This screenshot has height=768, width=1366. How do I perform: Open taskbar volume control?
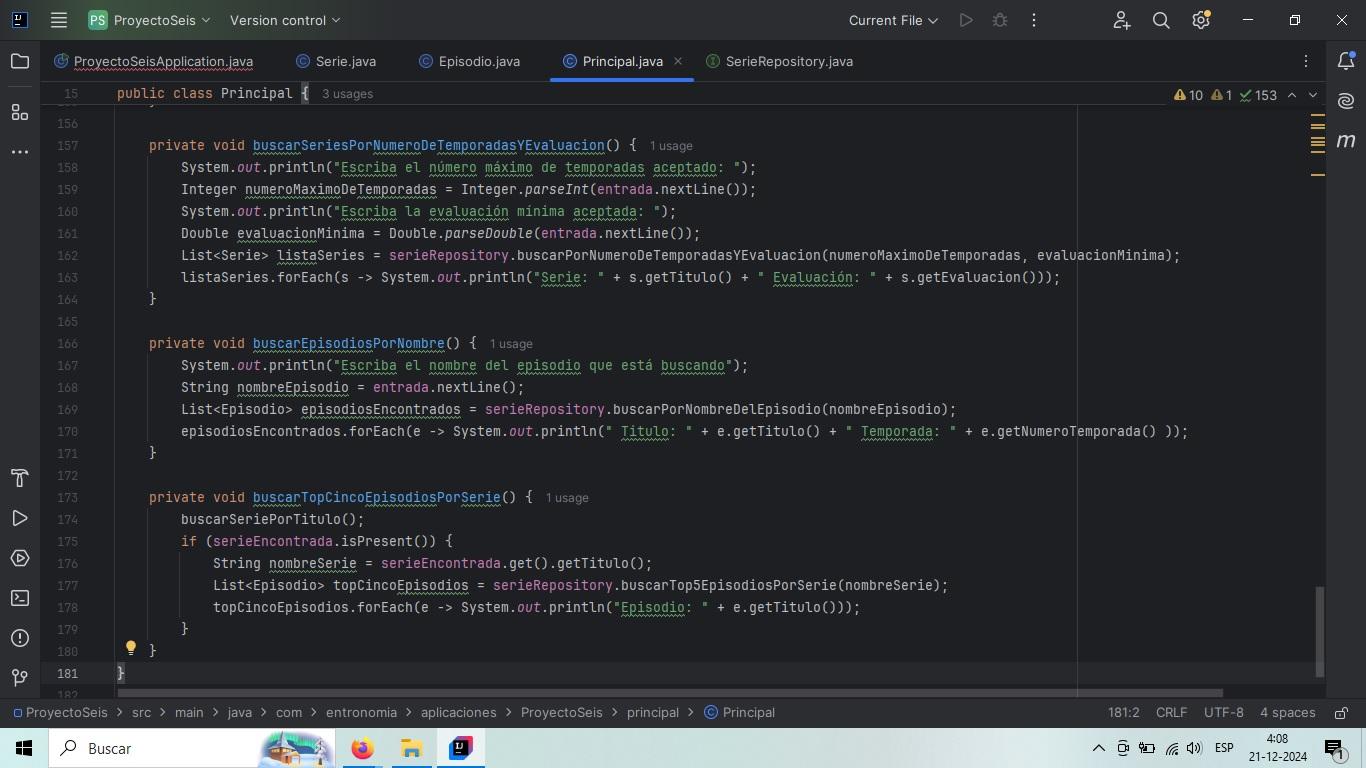point(1194,748)
